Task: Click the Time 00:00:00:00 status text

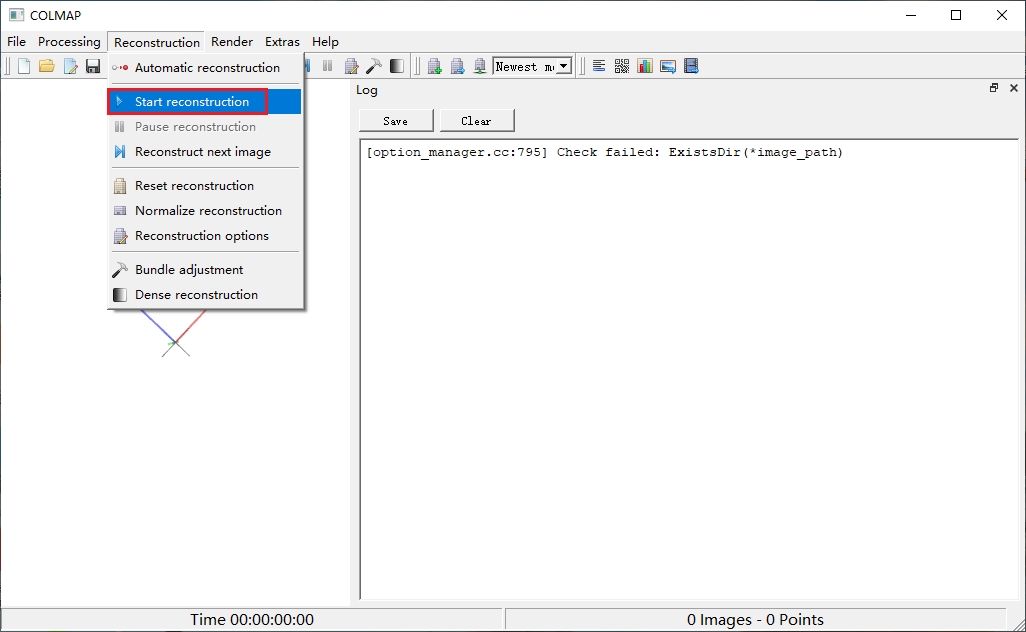Action: click(x=252, y=620)
